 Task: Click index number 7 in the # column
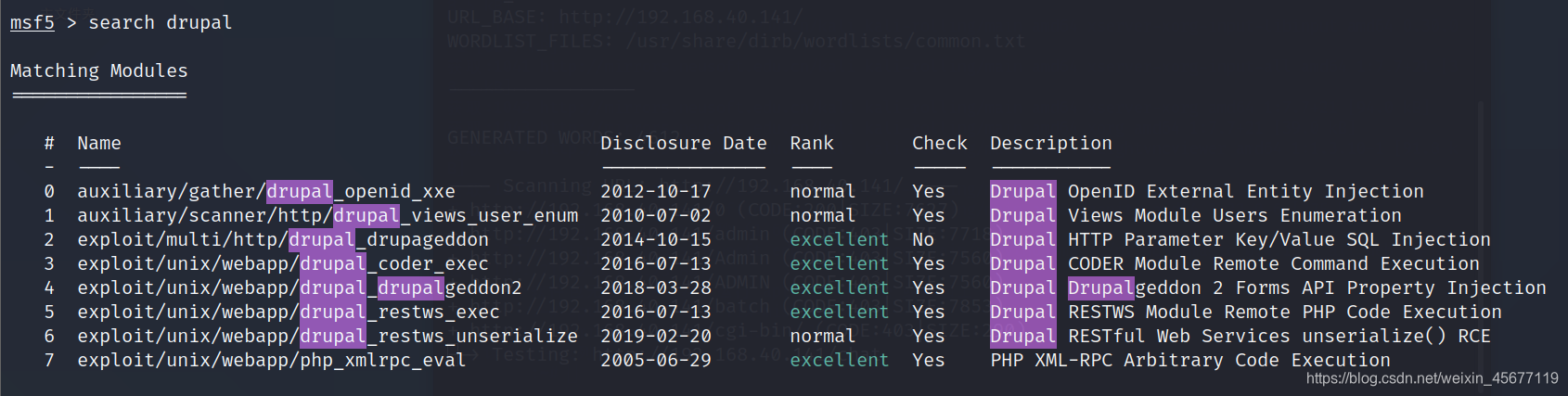pos(49,360)
